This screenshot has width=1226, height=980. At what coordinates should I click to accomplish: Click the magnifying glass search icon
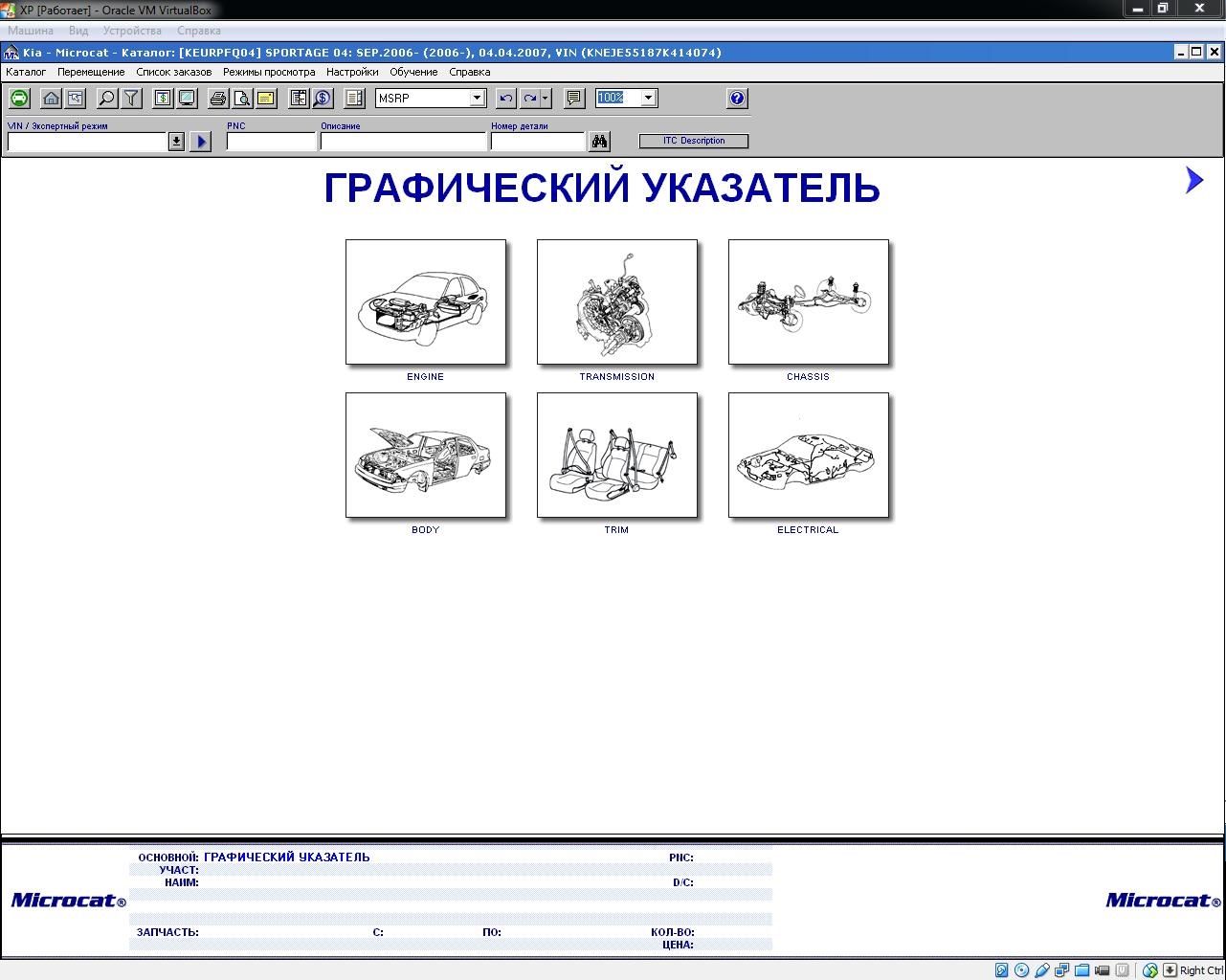[x=107, y=98]
